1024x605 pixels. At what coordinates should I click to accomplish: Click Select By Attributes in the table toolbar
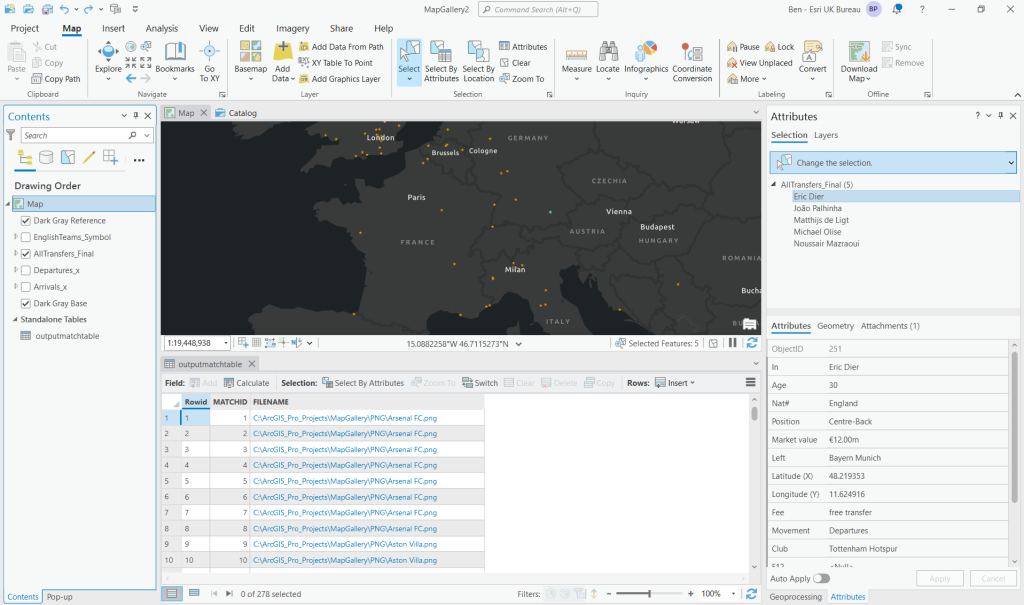pyautogui.click(x=369, y=382)
